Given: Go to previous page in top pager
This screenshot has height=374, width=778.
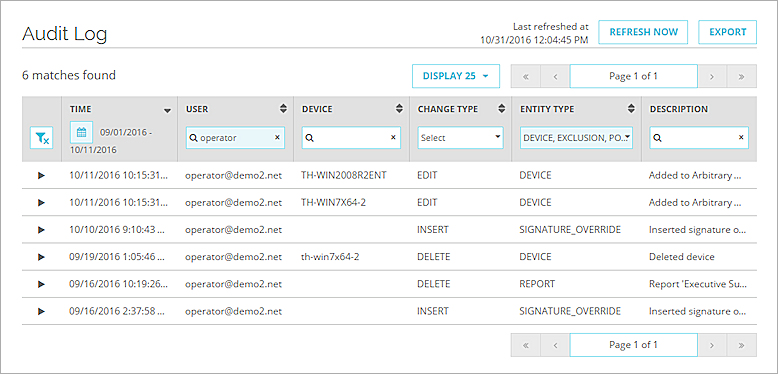Looking at the screenshot, I should pos(555,76).
